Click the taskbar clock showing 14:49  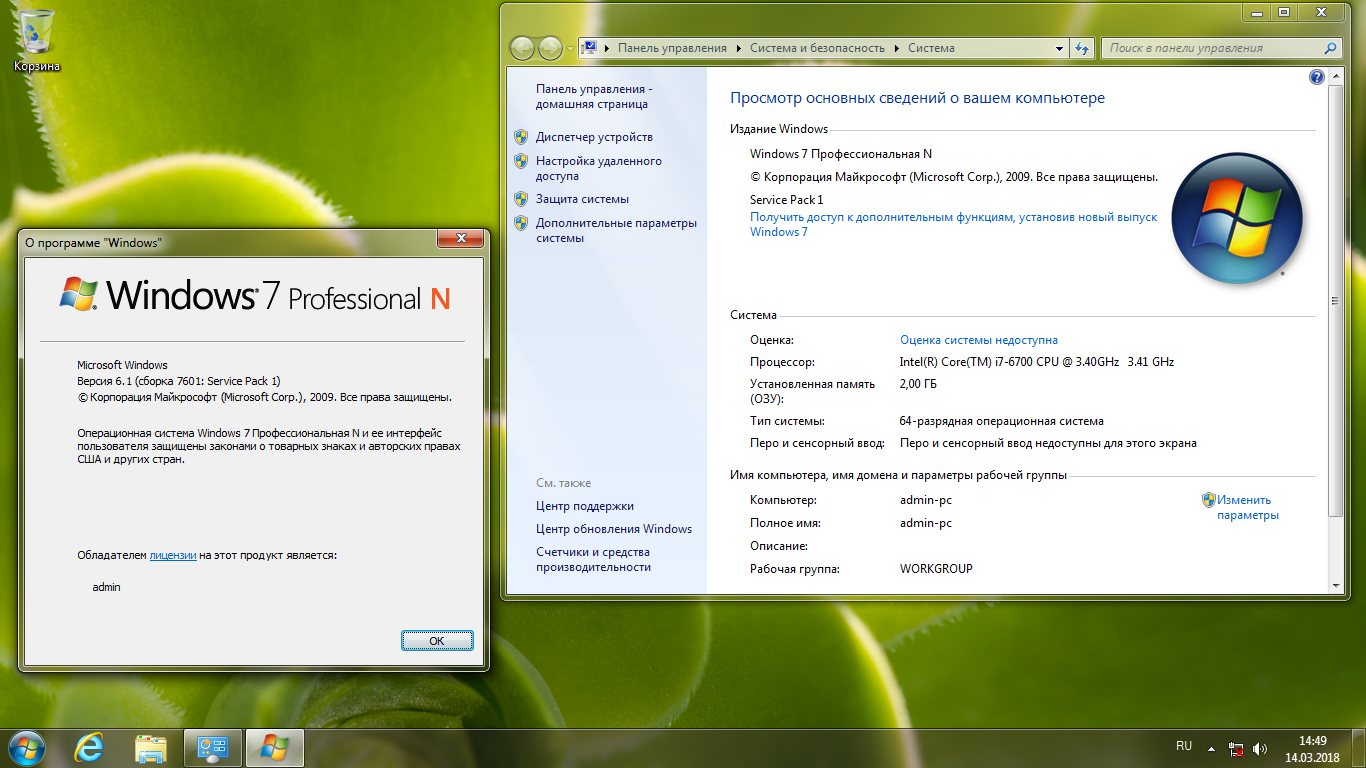[x=1312, y=748]
